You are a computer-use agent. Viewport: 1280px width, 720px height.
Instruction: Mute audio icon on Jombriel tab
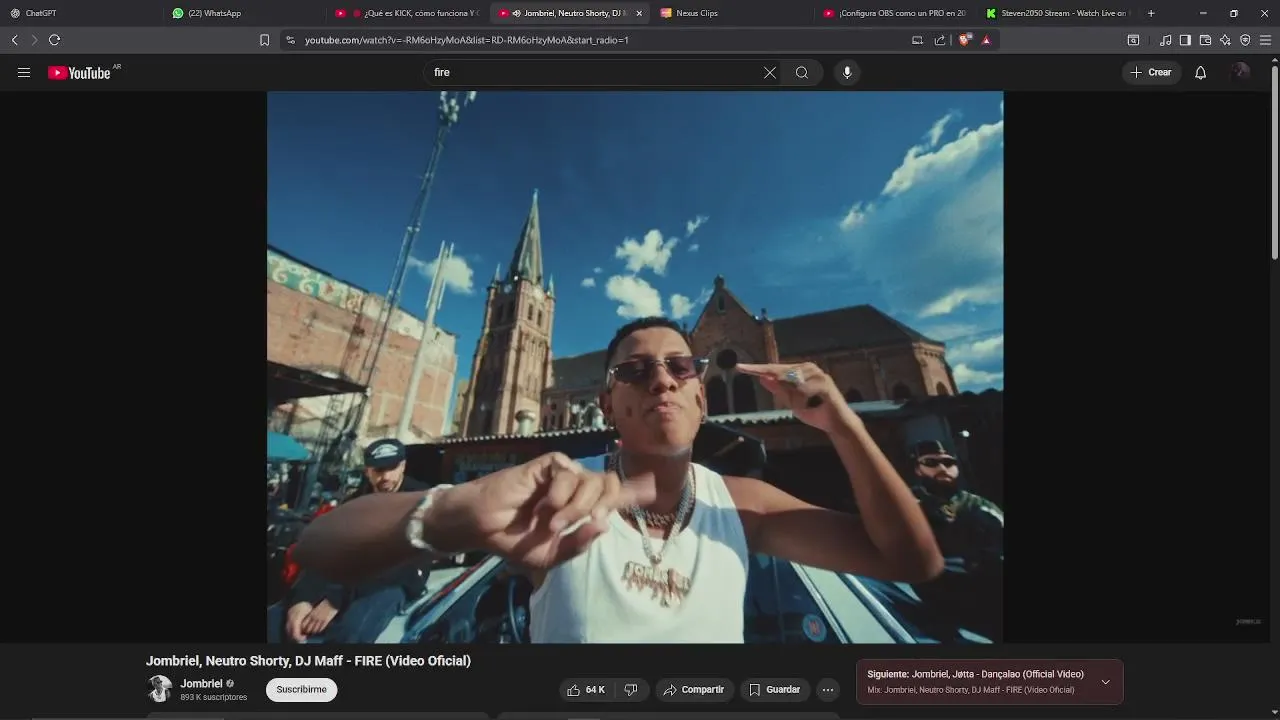point(516,13)
